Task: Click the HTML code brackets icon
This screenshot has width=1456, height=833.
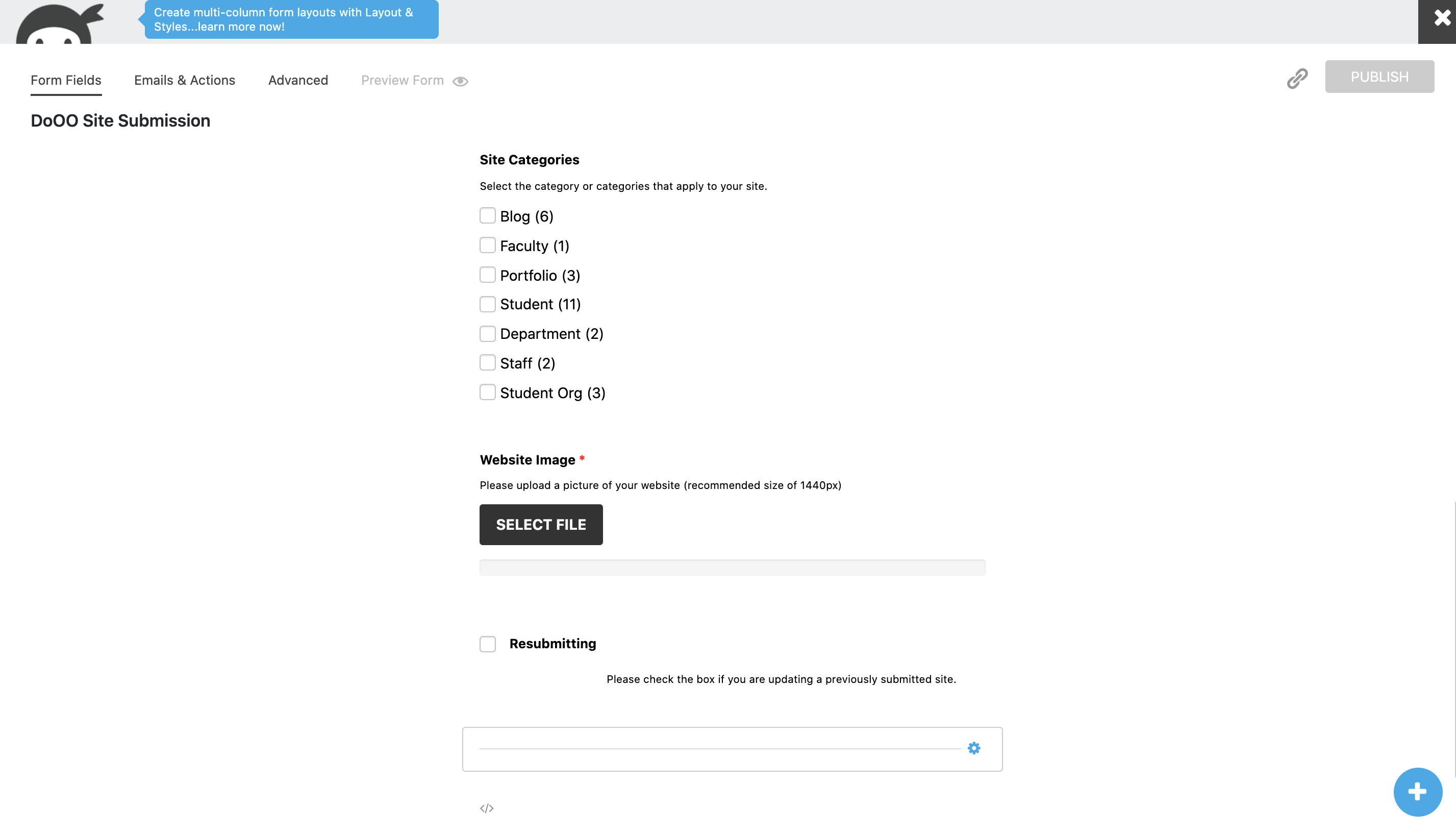Action: tap(487, 808)
